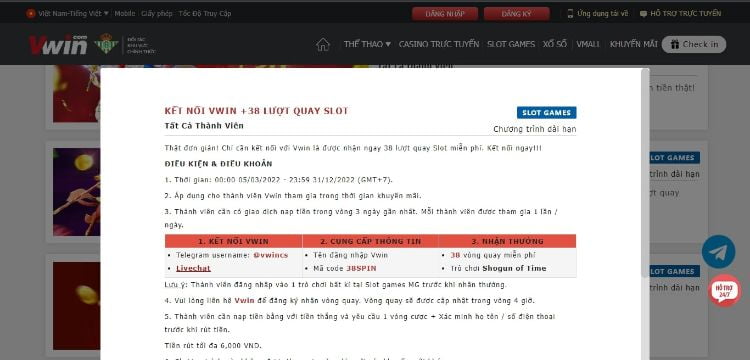Click the table header 3. NHẬN THƯỞNG

tap(507, 241)
